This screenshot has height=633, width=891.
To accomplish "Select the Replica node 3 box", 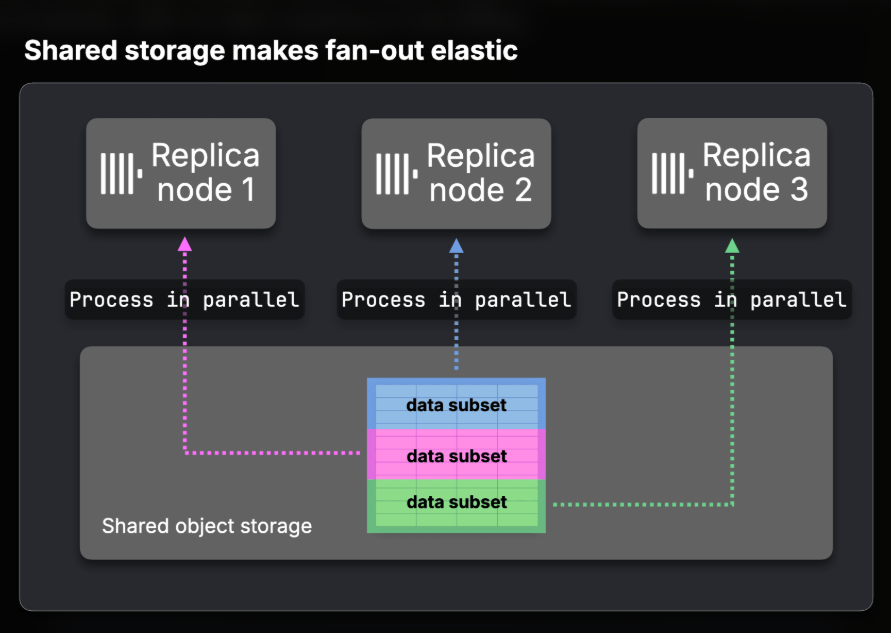I will (x=732, y=173).
